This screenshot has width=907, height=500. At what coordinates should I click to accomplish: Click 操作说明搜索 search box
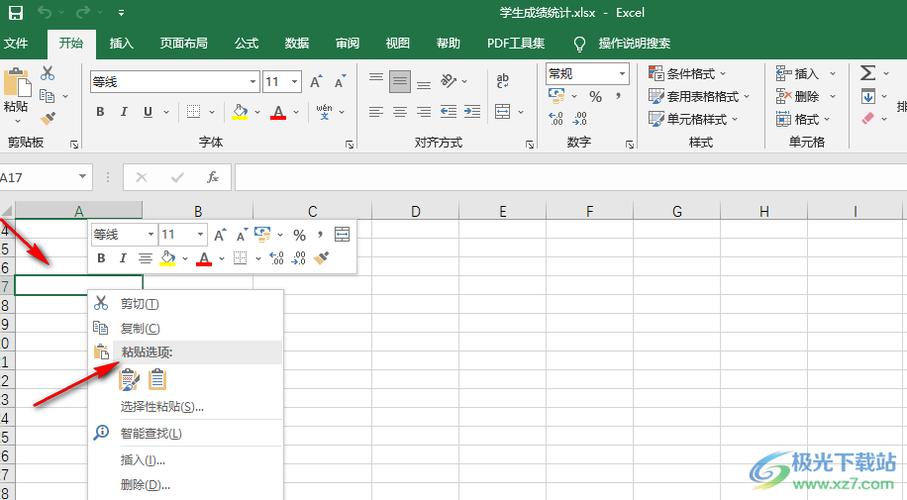(x=634, y=43)
